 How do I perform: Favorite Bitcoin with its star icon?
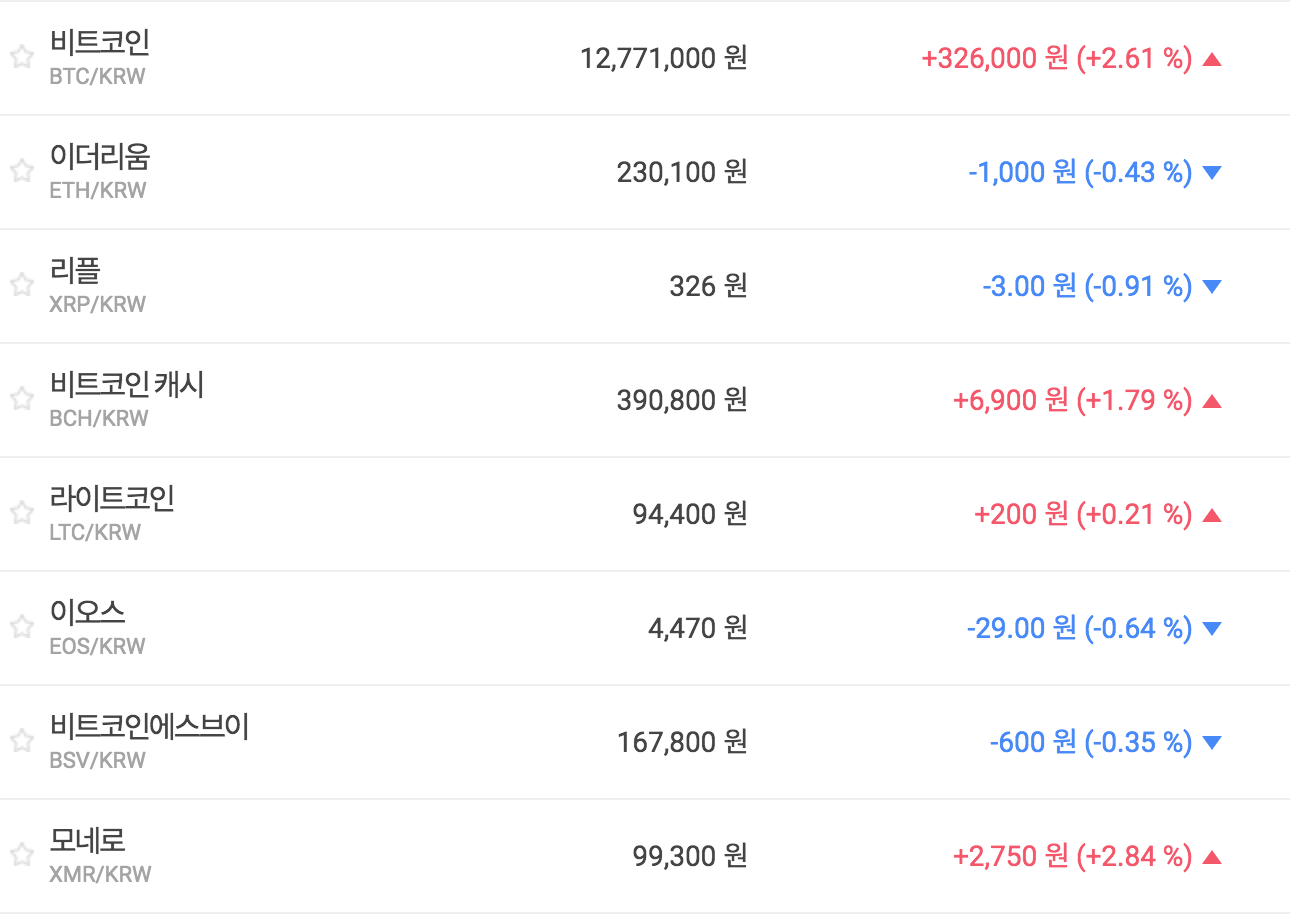click(x=22, y=58)
